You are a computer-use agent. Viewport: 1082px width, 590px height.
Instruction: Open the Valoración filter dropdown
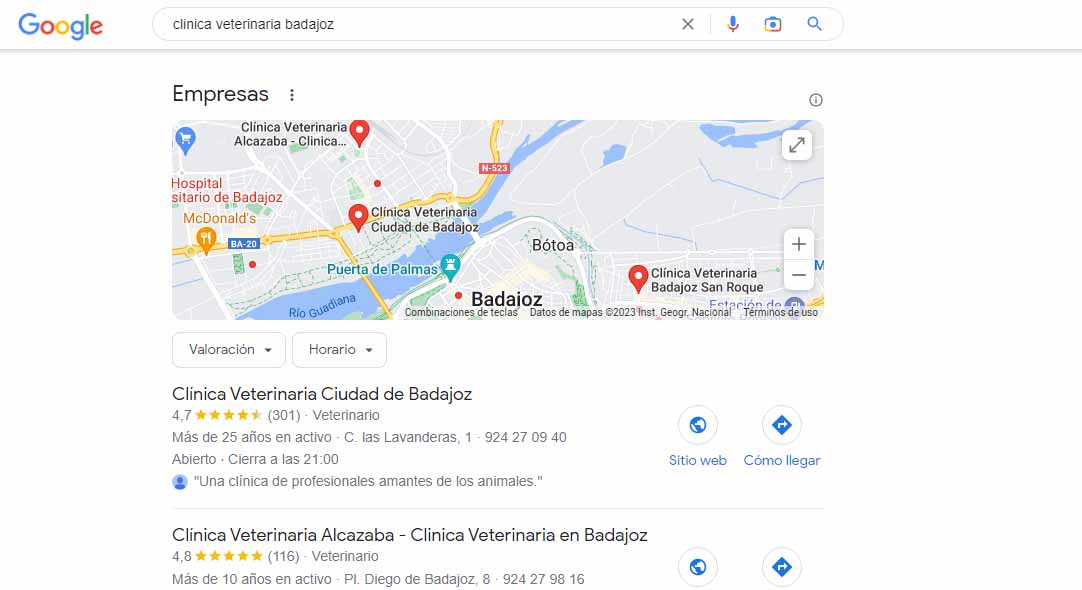pos(228,350)
